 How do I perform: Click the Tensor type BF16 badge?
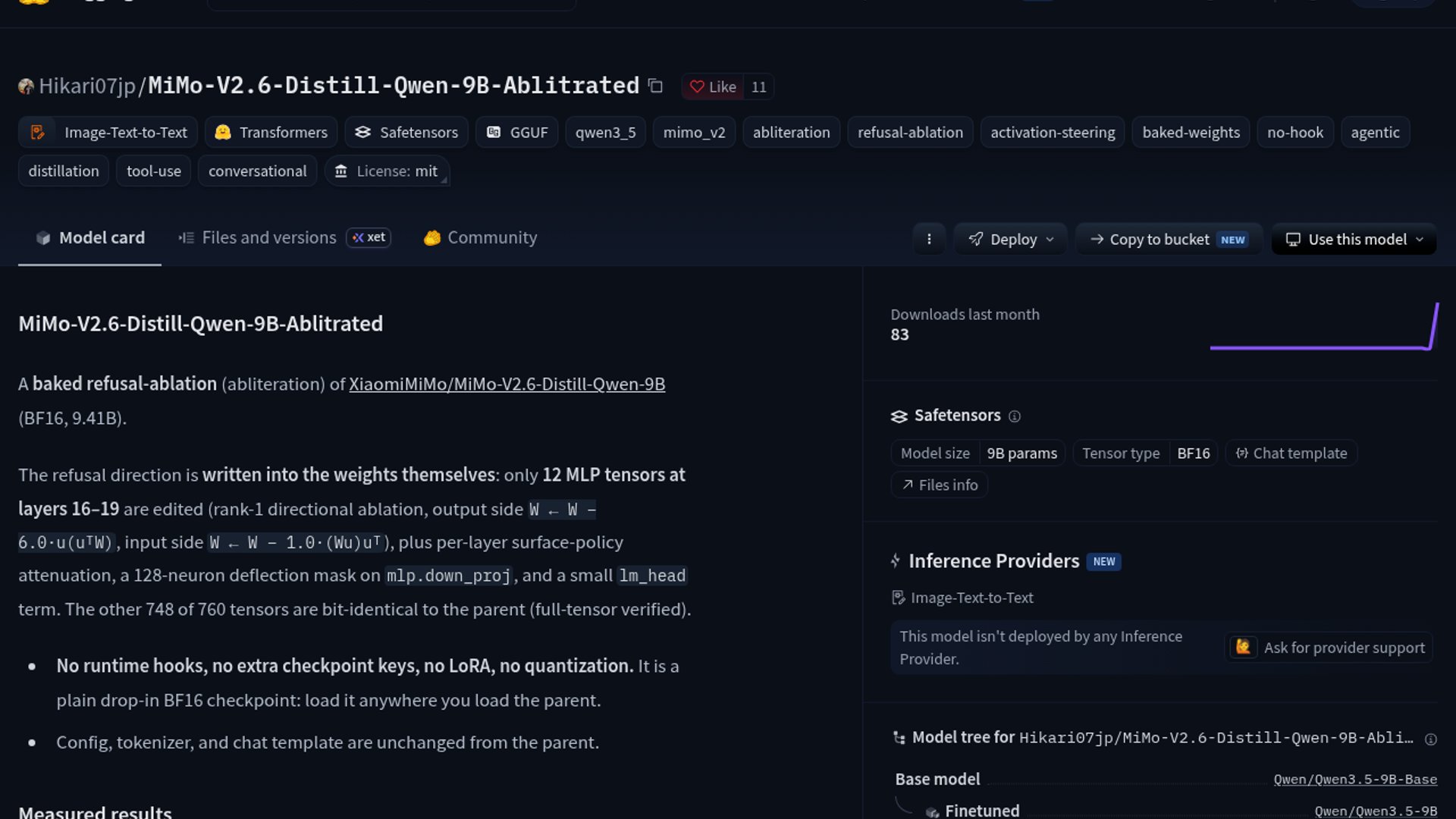tap(1145, 453)
